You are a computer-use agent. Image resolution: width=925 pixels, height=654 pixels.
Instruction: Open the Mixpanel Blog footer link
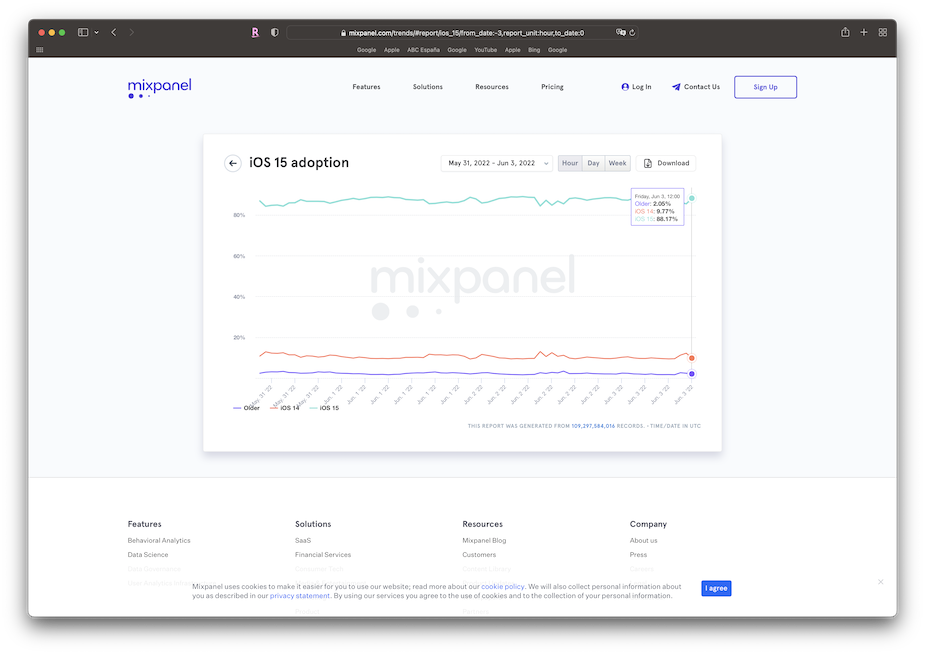(484, 541)
